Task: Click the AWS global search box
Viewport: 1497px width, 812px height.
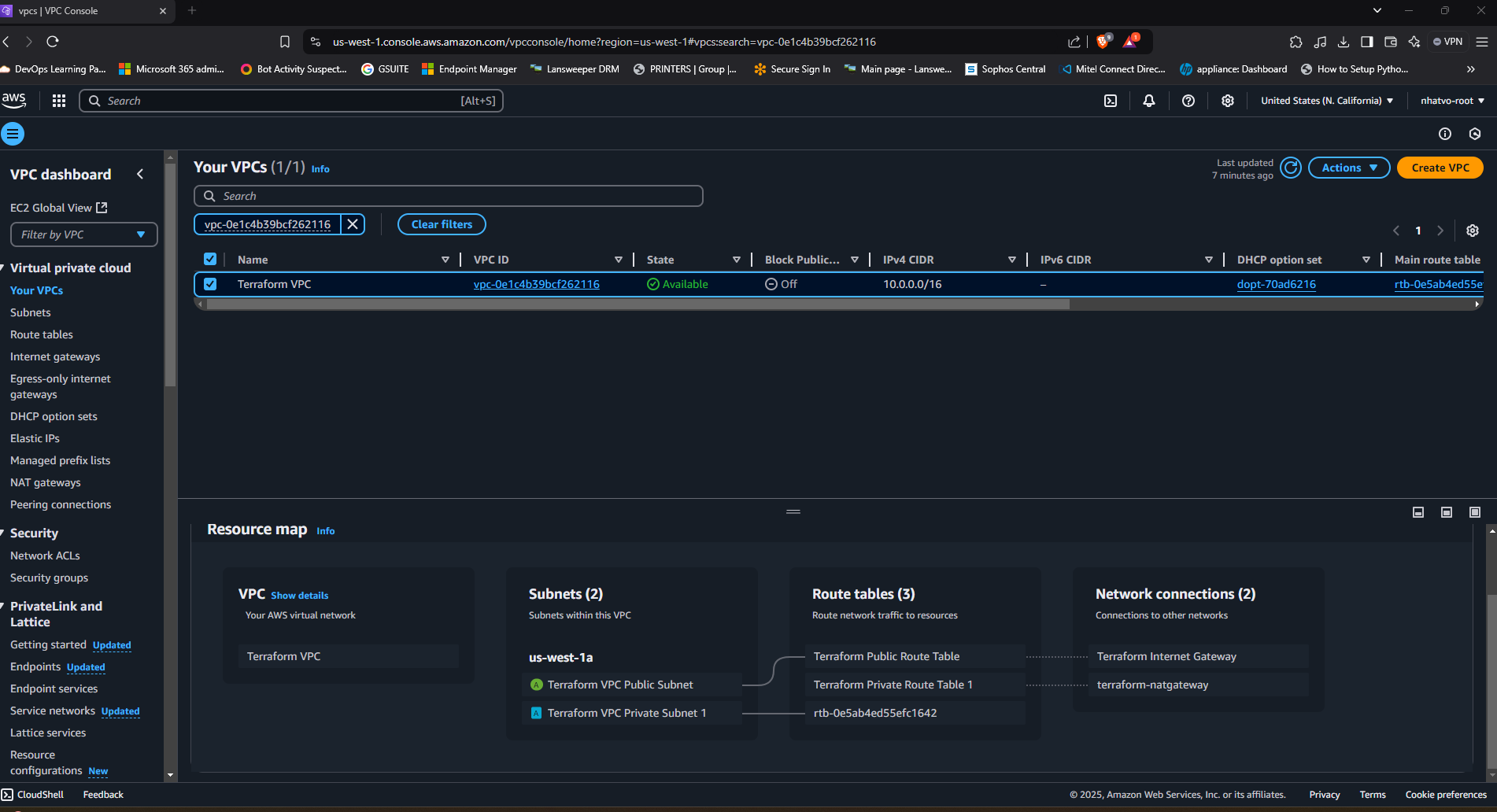Action: click(291, 101)
